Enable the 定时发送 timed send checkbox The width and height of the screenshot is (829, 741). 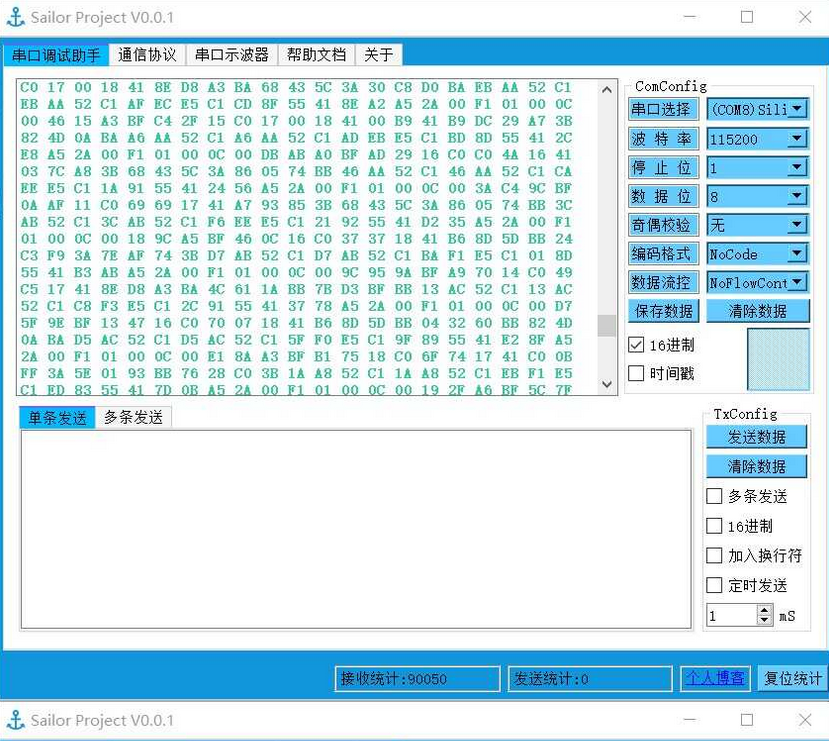[x=714, y=585]
